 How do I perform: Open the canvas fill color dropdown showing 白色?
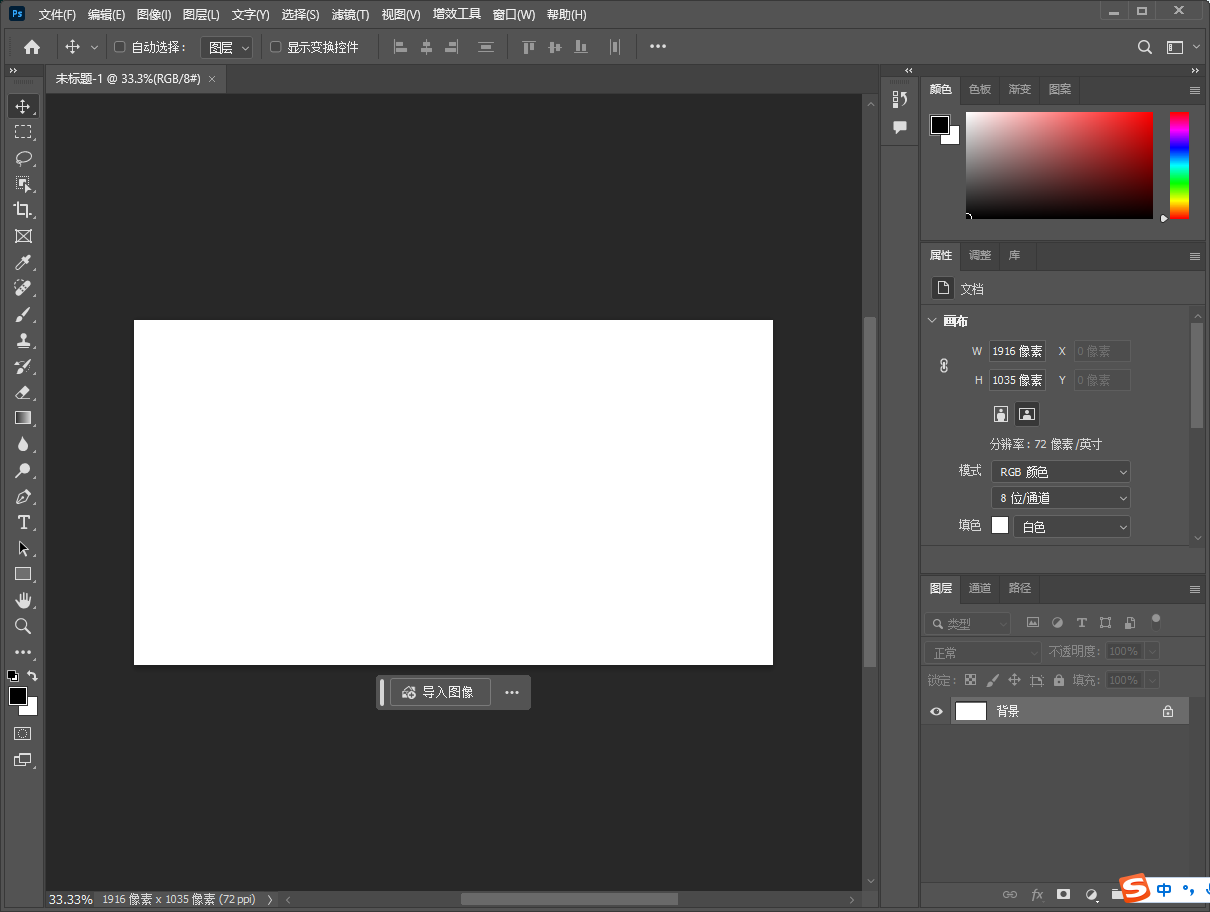point(1071,526)
